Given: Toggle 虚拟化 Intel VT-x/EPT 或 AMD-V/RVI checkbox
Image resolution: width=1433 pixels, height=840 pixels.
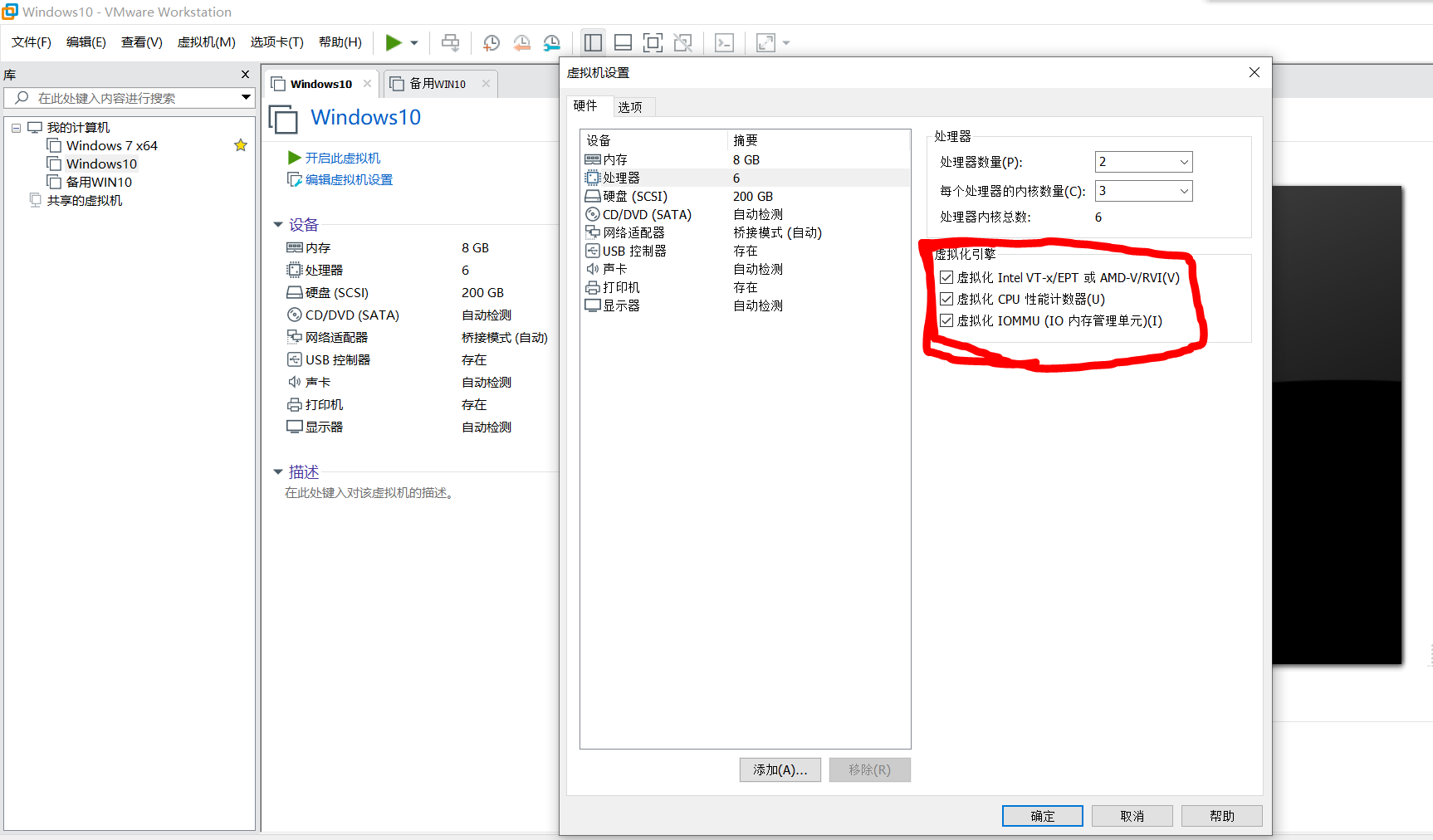Looking at the screenshot, I should click(x=946, y=277).
